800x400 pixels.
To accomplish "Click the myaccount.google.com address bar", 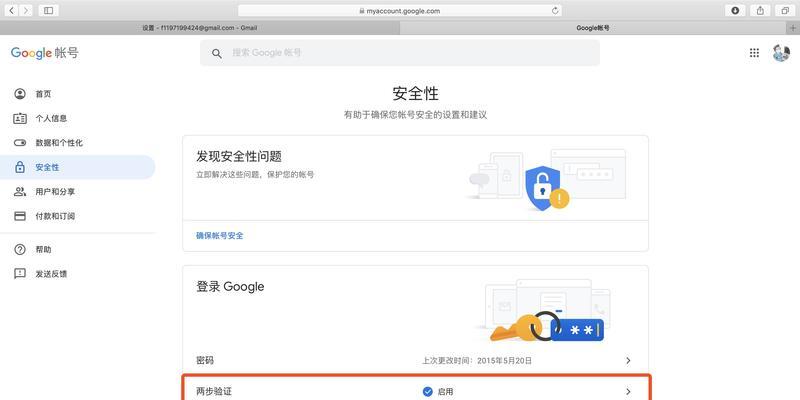I will click(x=399, y=11).
